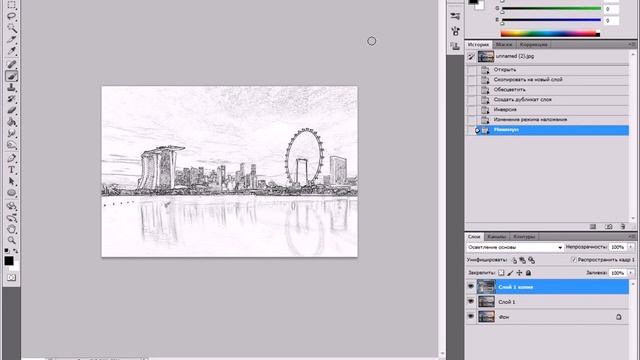Toggle Распространить кадр 1 checkbox
This screenshot has height=360, width=640.
[573, 260]
